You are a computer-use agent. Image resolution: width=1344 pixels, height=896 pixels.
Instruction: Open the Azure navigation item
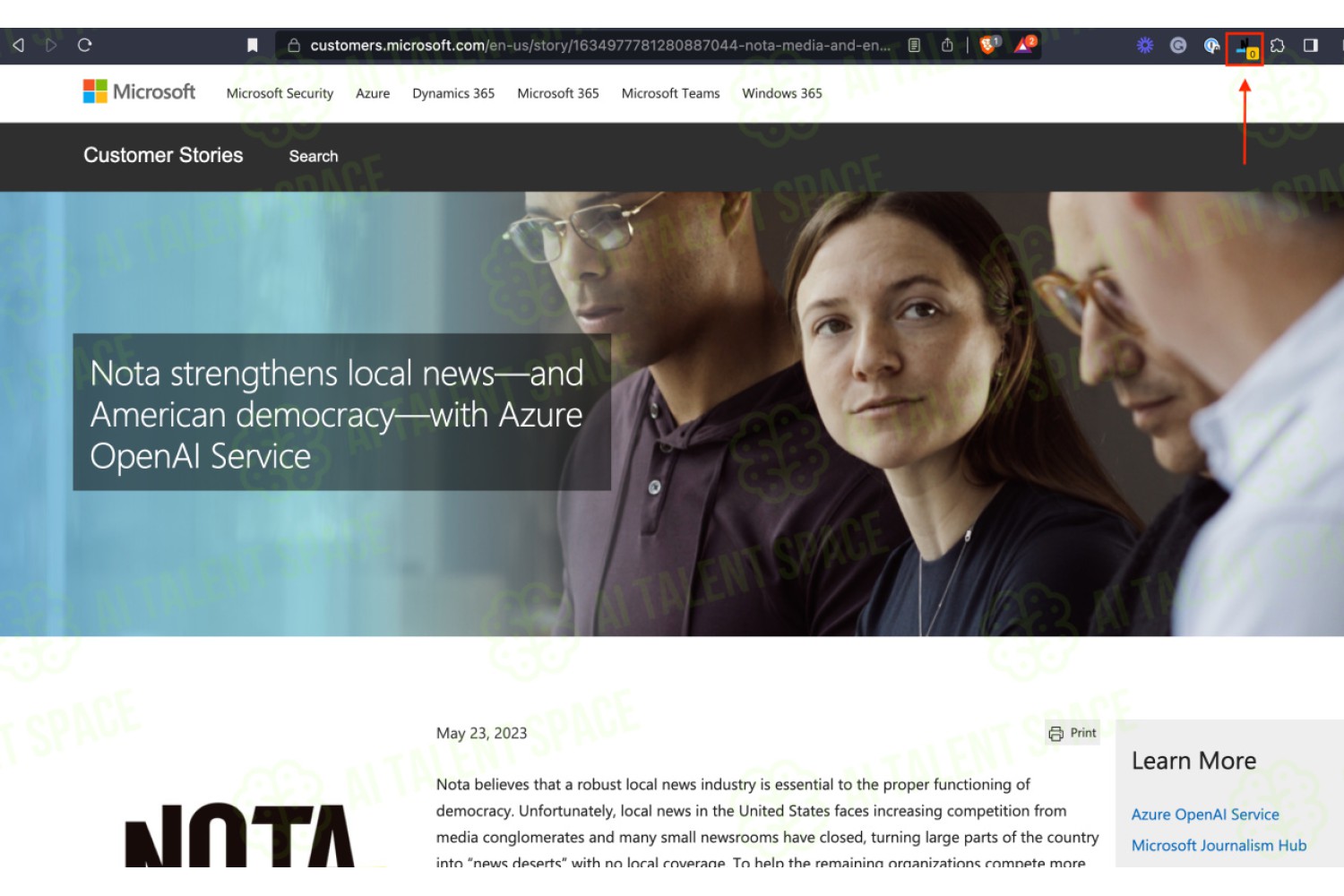[x=373, y=93]
